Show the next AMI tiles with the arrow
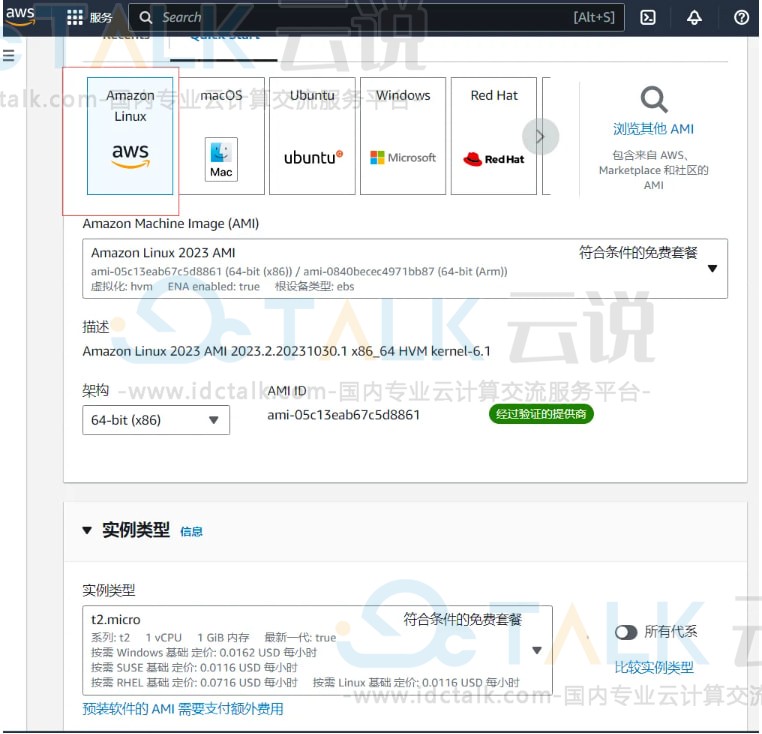The height and width of the screenshot is (734, 762). click(x=540, y=137)
